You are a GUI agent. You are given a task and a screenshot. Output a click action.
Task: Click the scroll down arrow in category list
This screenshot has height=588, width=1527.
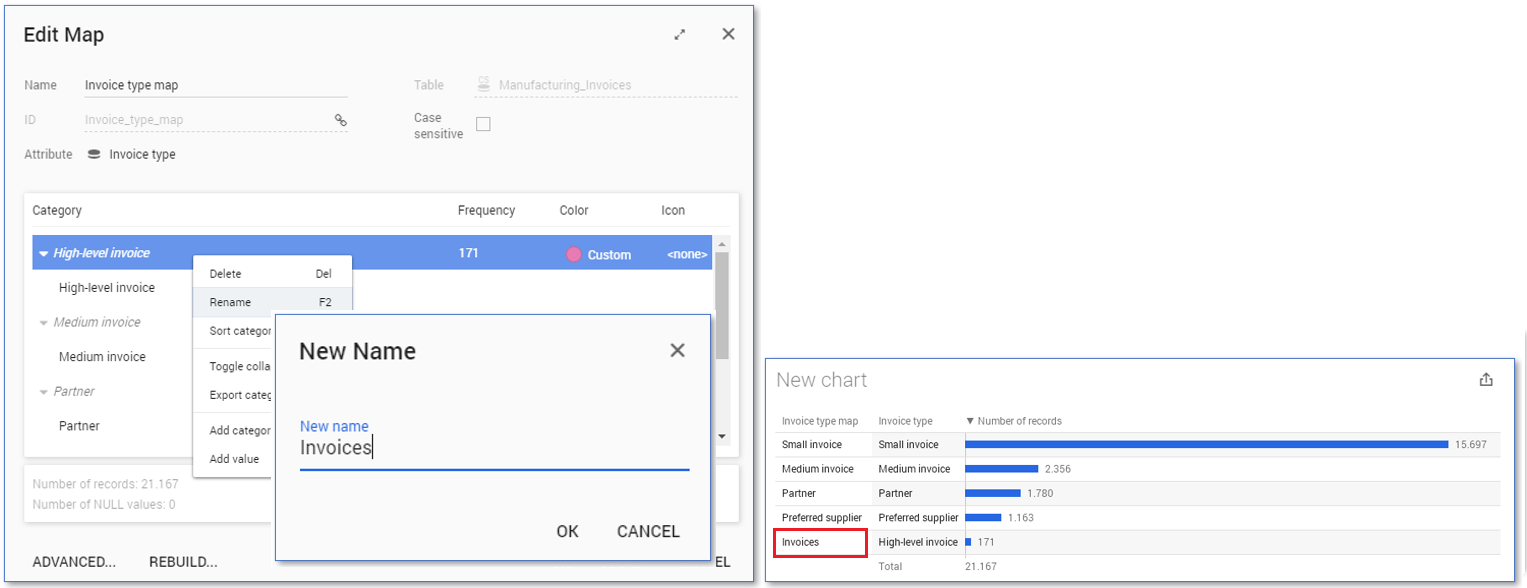click(x=722, y=437)
